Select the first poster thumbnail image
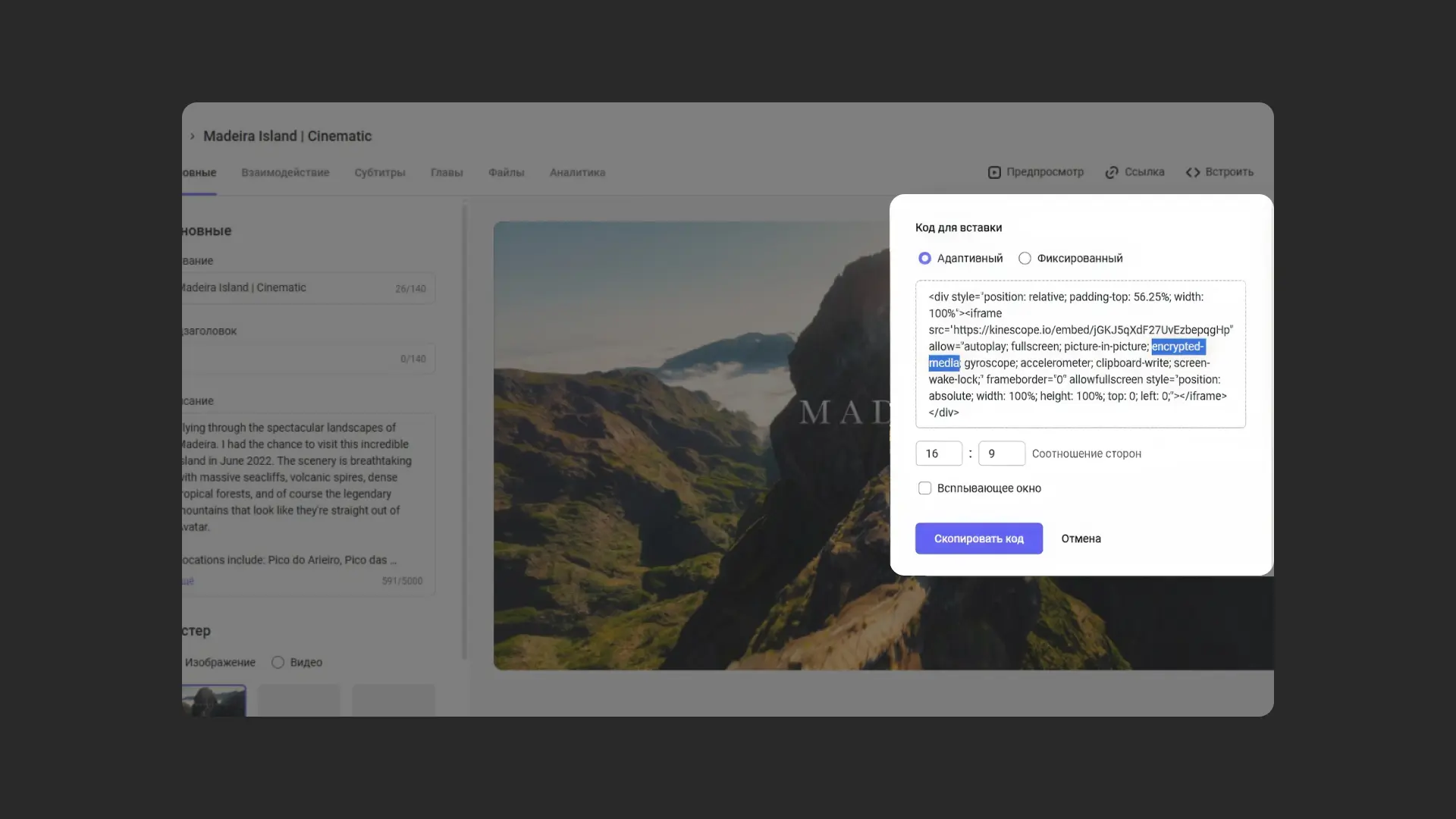 pyautogui.click(x=215, y=701)
